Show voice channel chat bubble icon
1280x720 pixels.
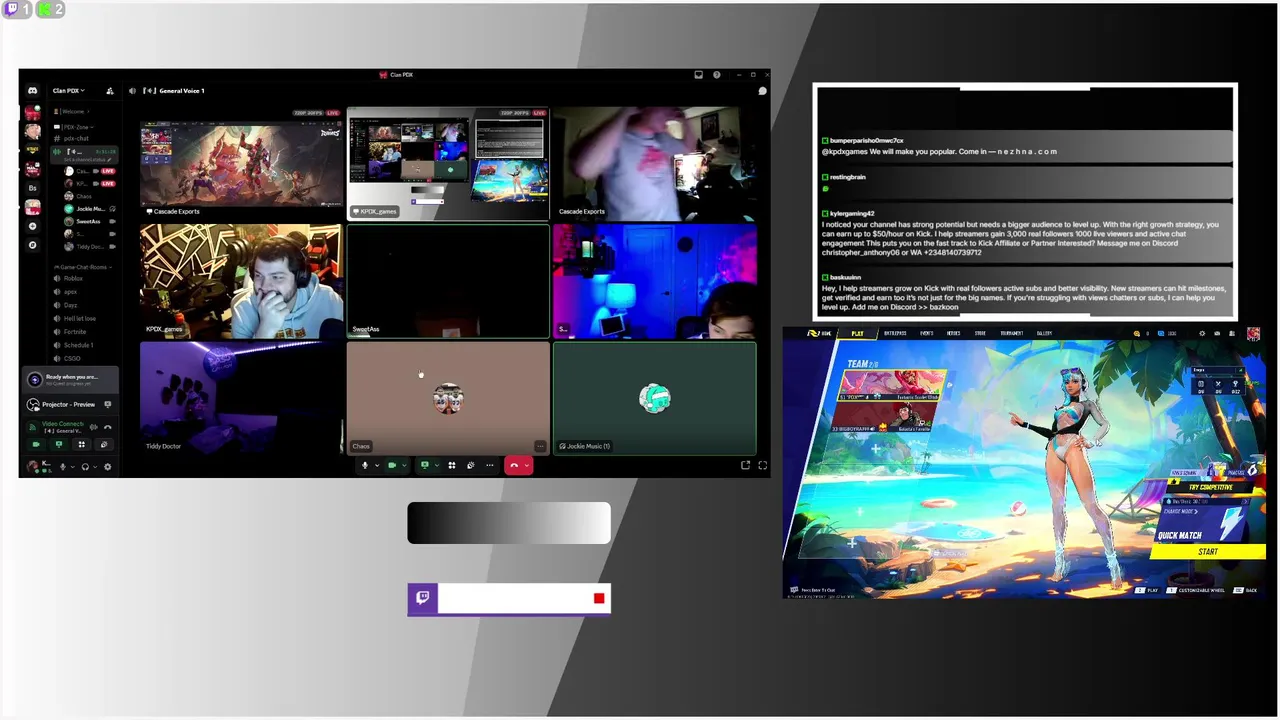click(x=762, y=91)
